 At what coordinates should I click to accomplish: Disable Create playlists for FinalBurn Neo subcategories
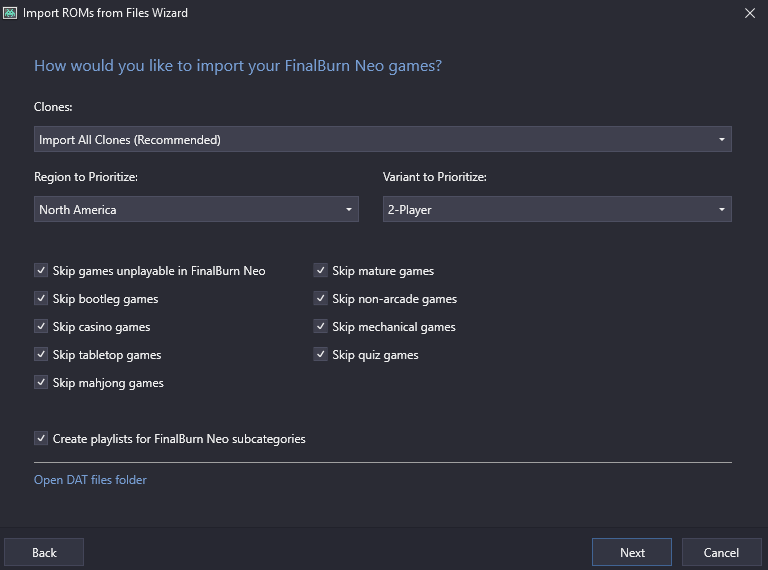coord(41,439)
